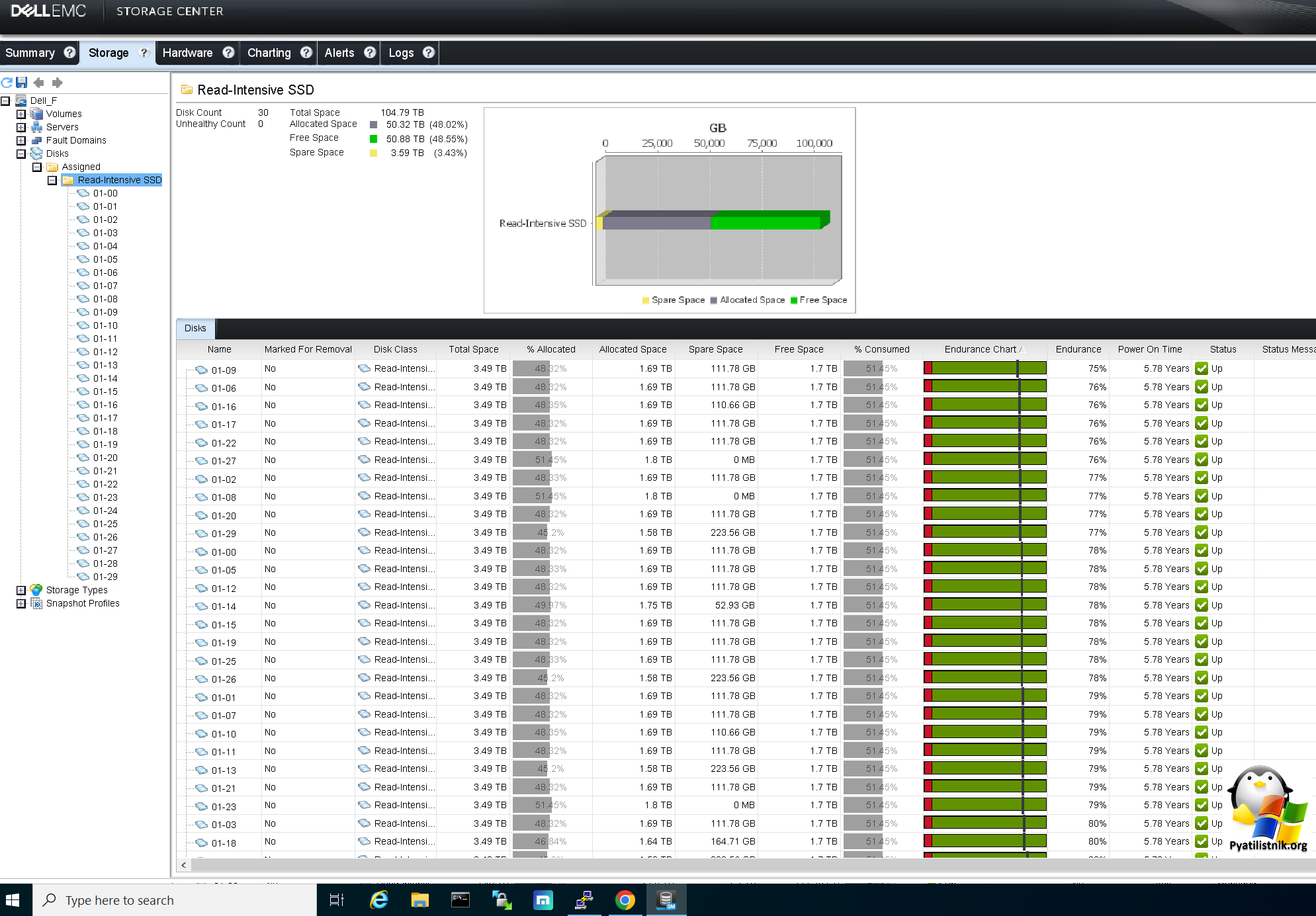Click the Volumes node icon

37,114
